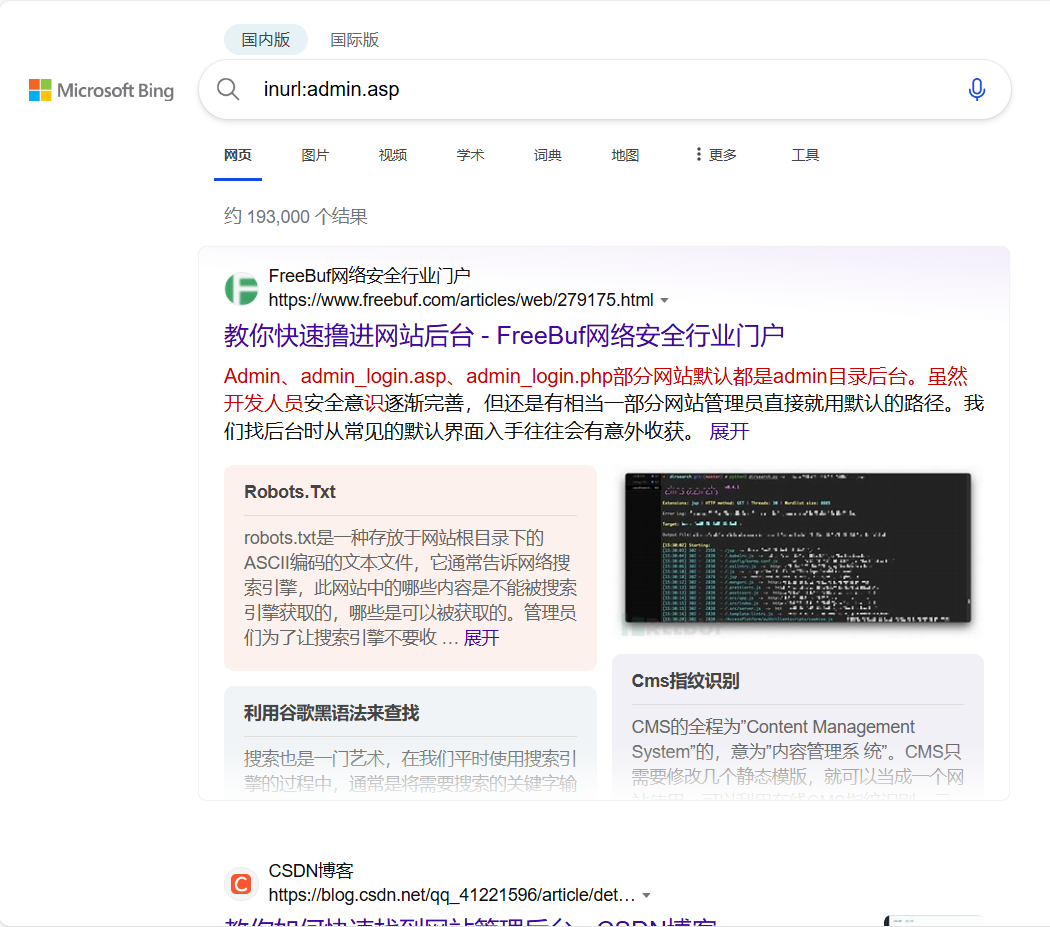Screen dimensions: 1050x927
Task: Expand the Robots.Txt card with 展开
Action: [x=481, y=638]
